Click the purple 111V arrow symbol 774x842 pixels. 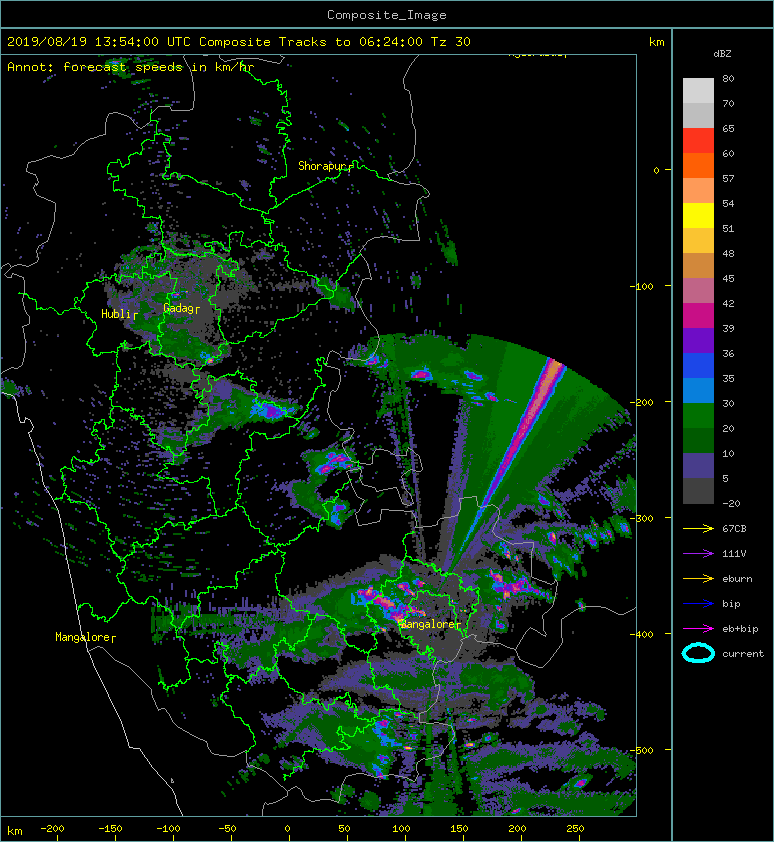698,554
